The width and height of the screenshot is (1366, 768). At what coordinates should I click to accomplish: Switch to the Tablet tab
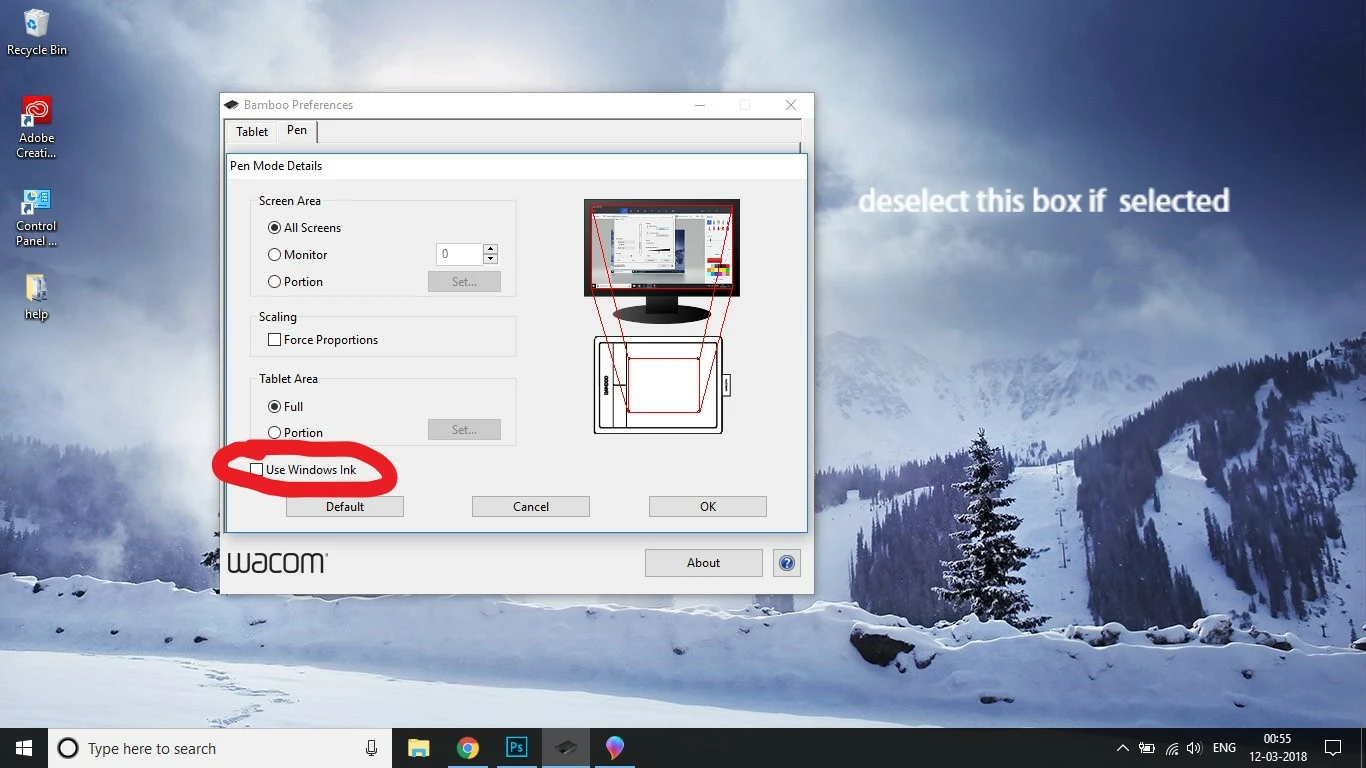[x=252, y=132]
